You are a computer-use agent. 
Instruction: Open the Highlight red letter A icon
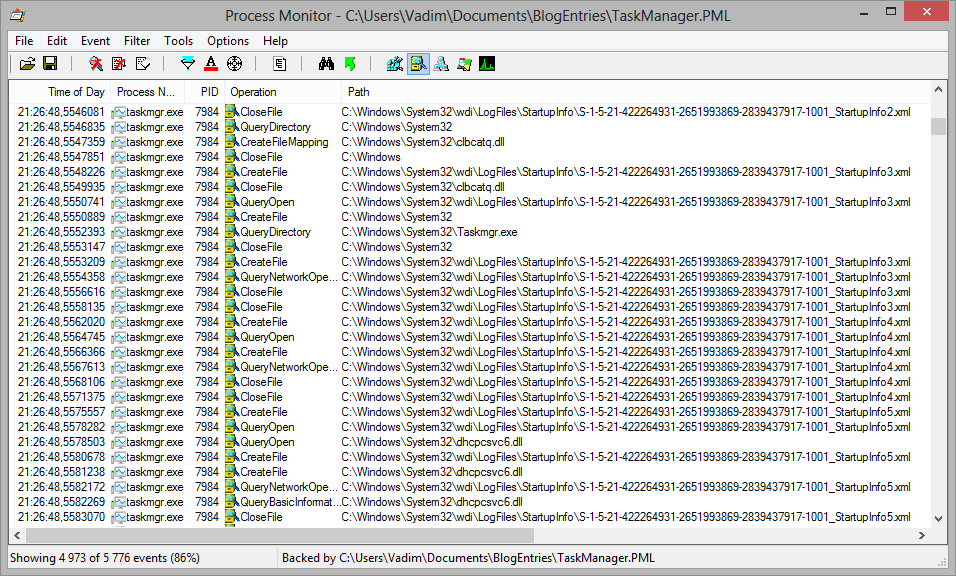pos(211,63)
